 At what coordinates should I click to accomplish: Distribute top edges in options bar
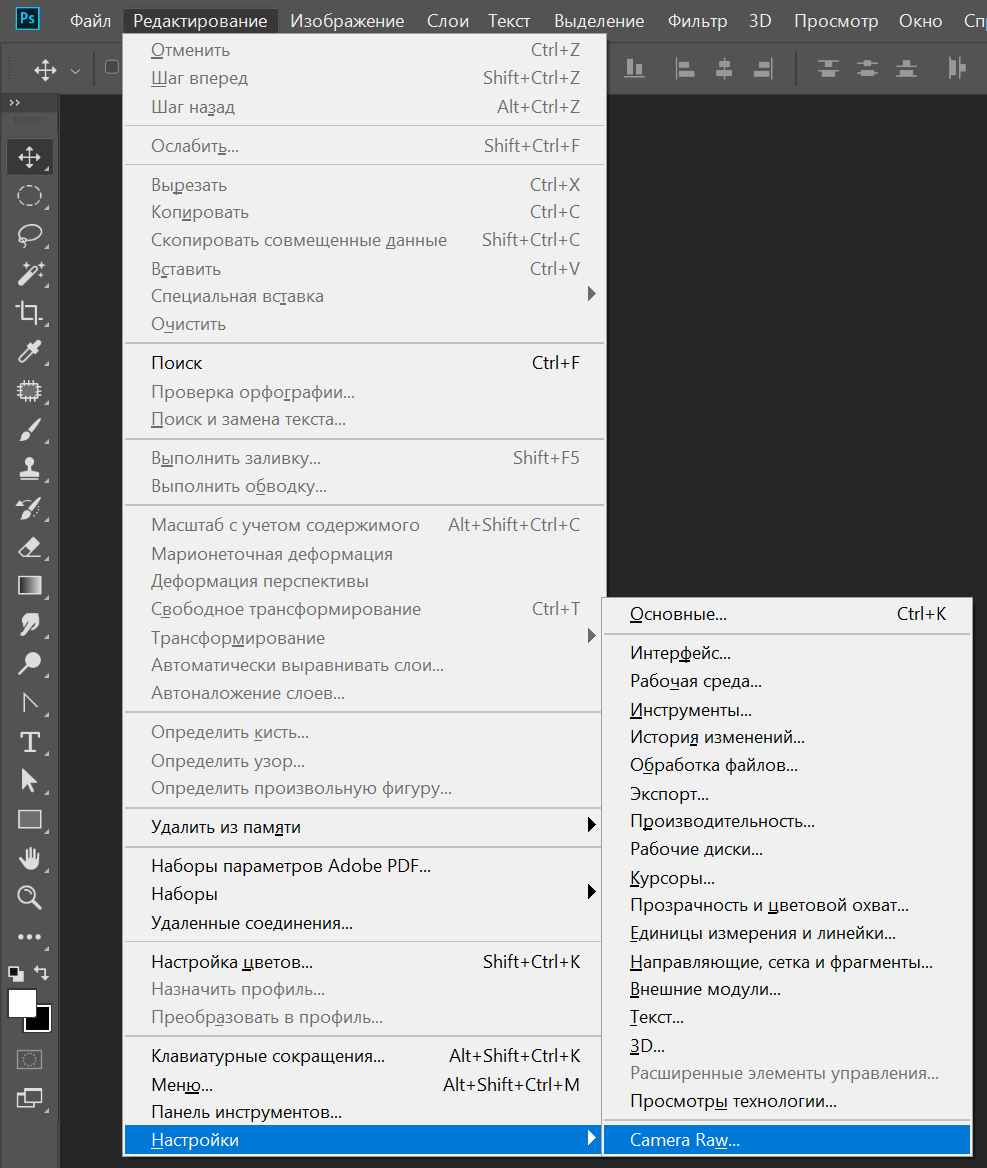tap(828, 69)
